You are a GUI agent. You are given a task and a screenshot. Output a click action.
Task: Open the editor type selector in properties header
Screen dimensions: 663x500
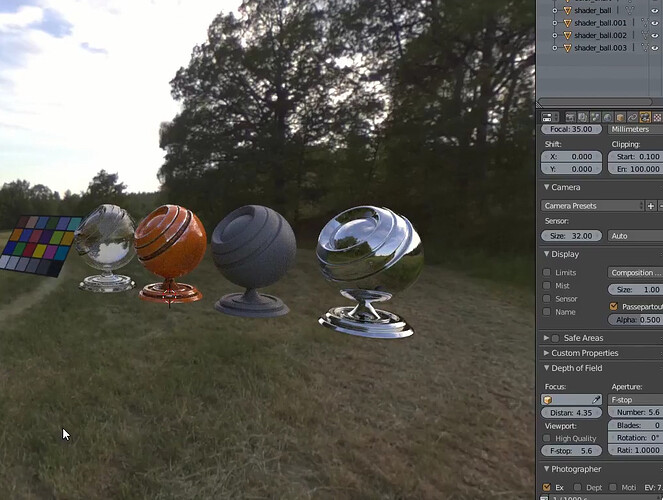point(550,117)
